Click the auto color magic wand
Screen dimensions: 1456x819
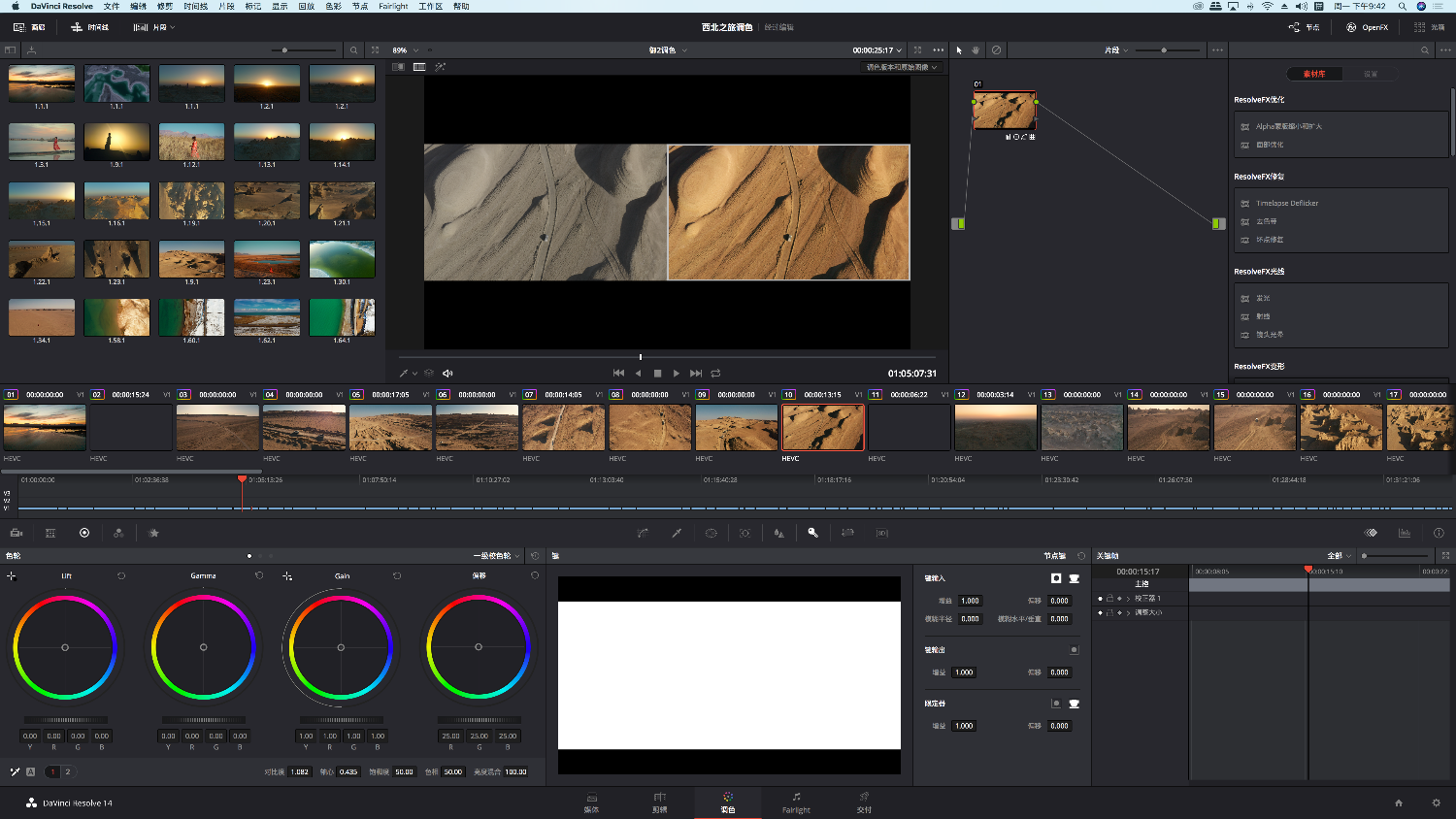(x=15, y=772)
